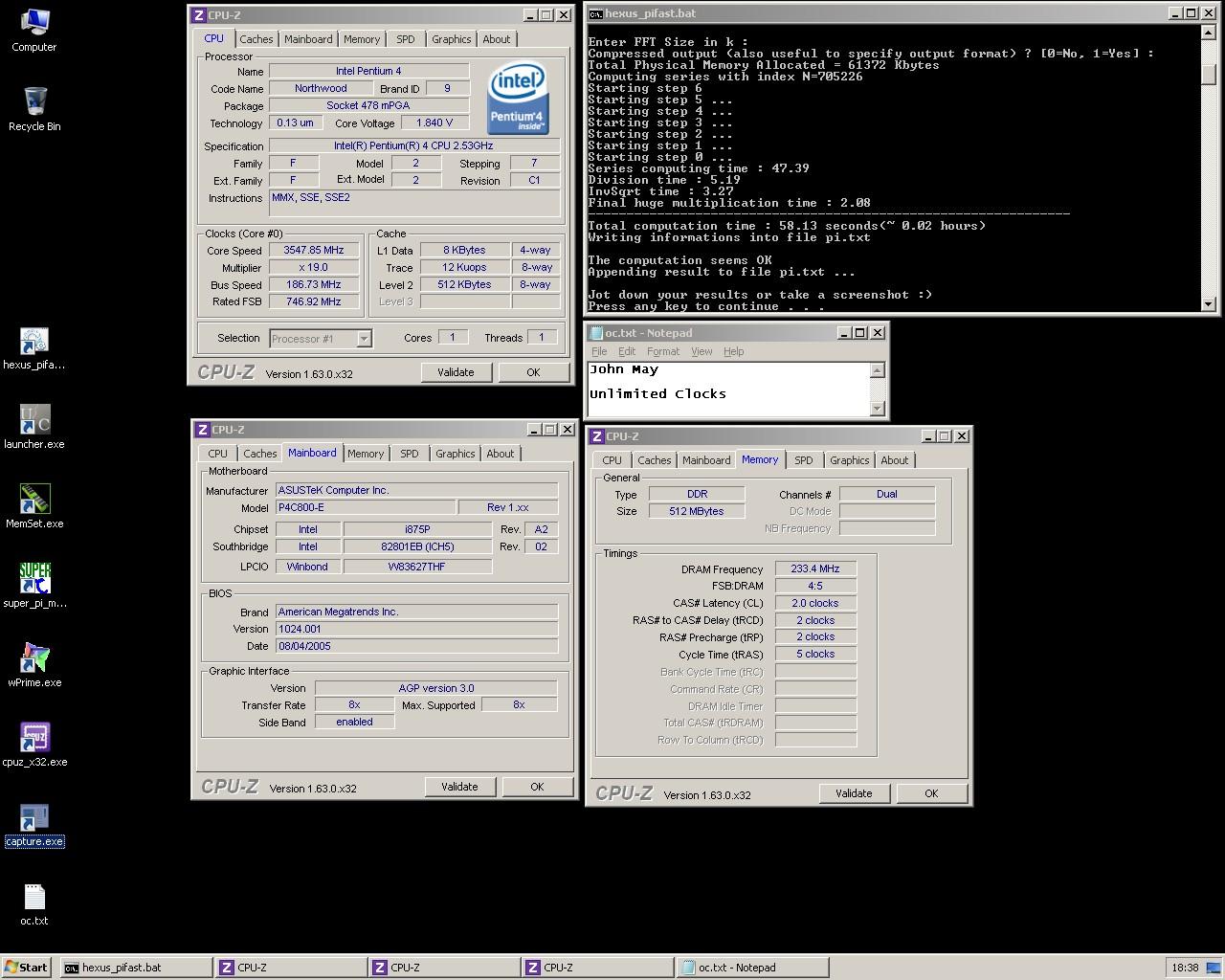Image resolution: width=1225 pixels, height=980 pixels.
Task: Open the Notepad View menu
Action: click(702, 351)
